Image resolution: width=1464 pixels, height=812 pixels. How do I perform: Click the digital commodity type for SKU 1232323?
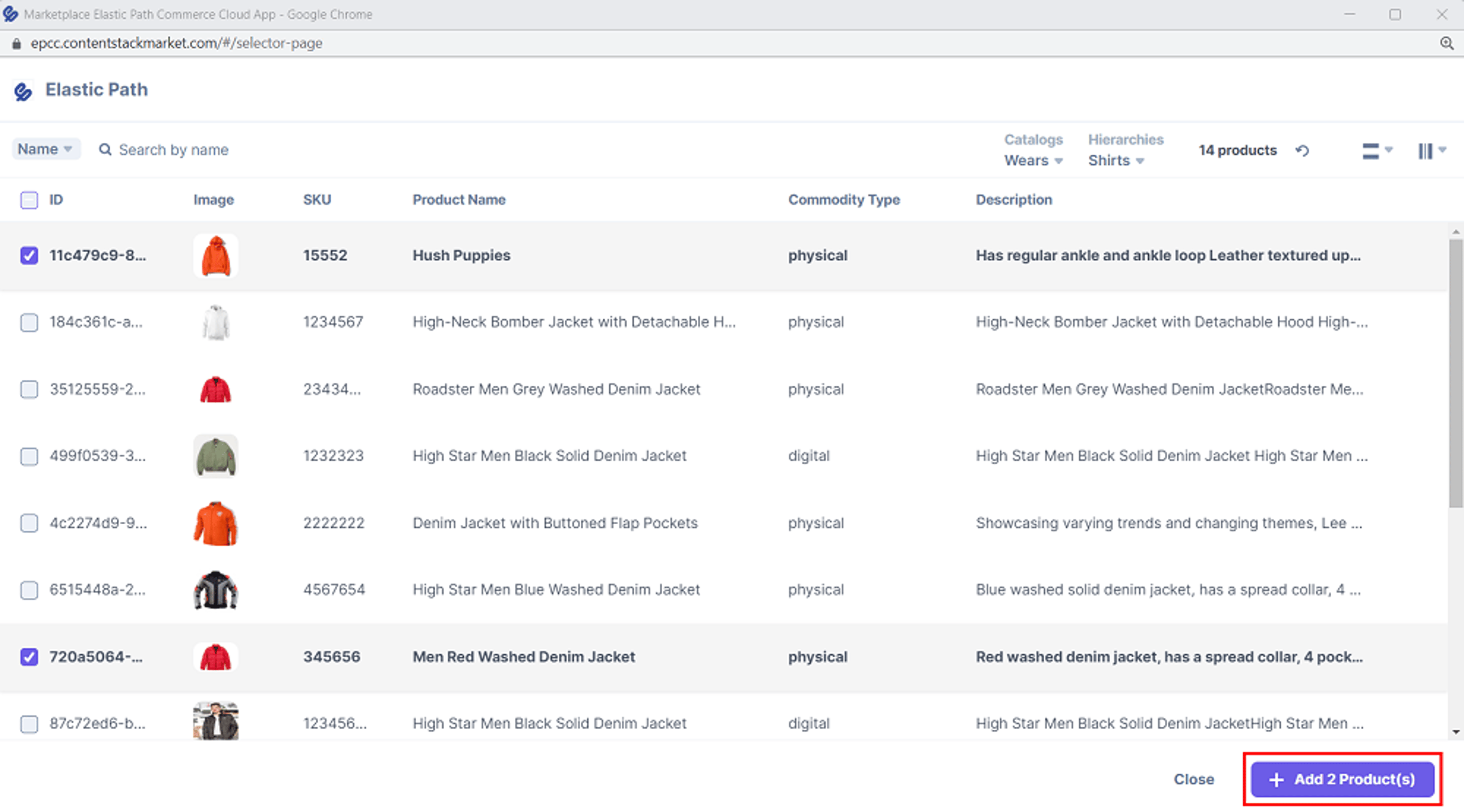point(809,456)
